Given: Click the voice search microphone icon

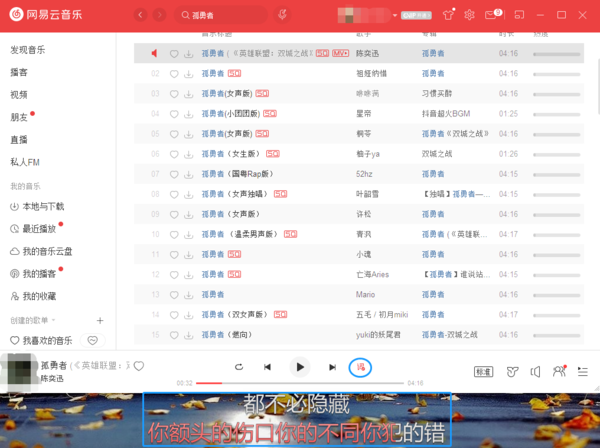Looking at the screenshot, I should point(283,15).
